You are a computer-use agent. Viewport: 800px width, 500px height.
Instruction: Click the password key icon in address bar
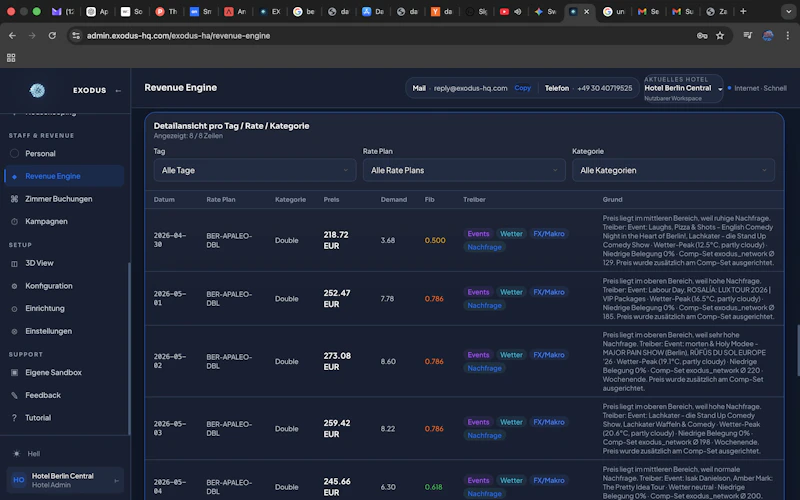tap(702, 36)
